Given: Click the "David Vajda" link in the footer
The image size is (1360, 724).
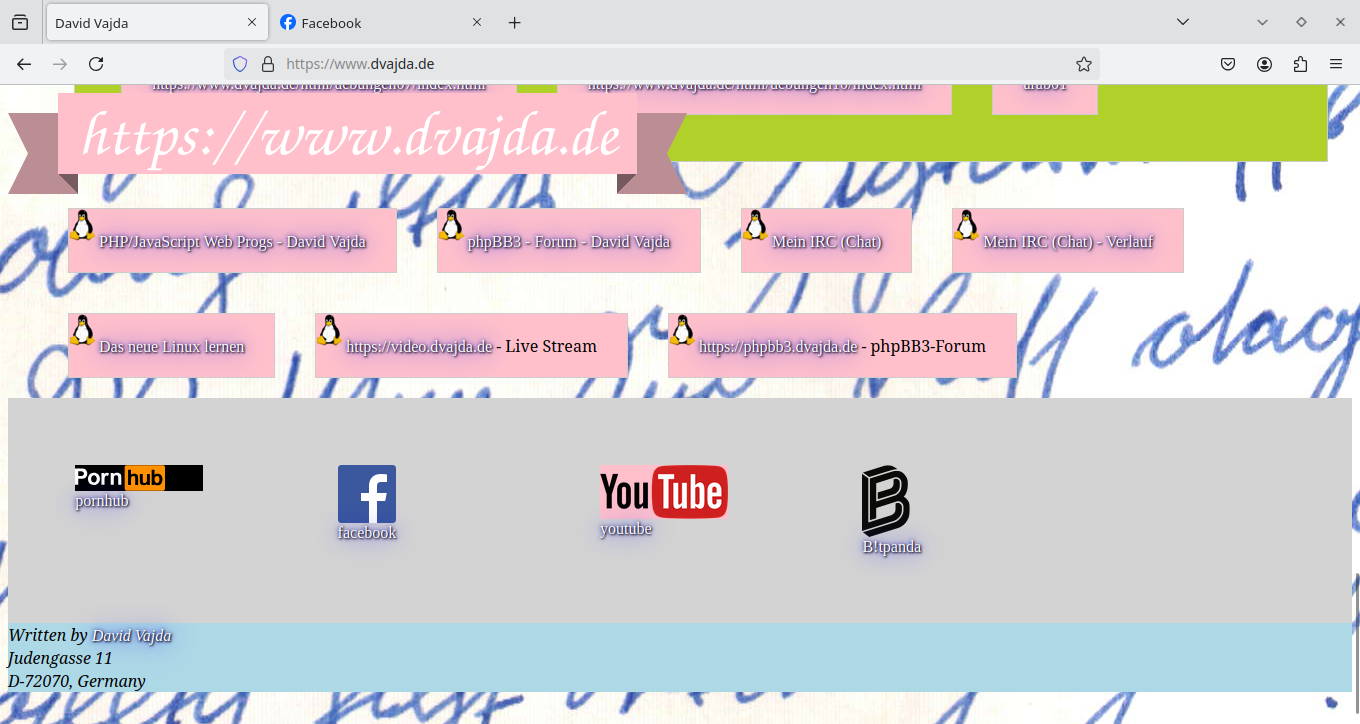Looking at the screenshot, I should (x=131, y=635).
